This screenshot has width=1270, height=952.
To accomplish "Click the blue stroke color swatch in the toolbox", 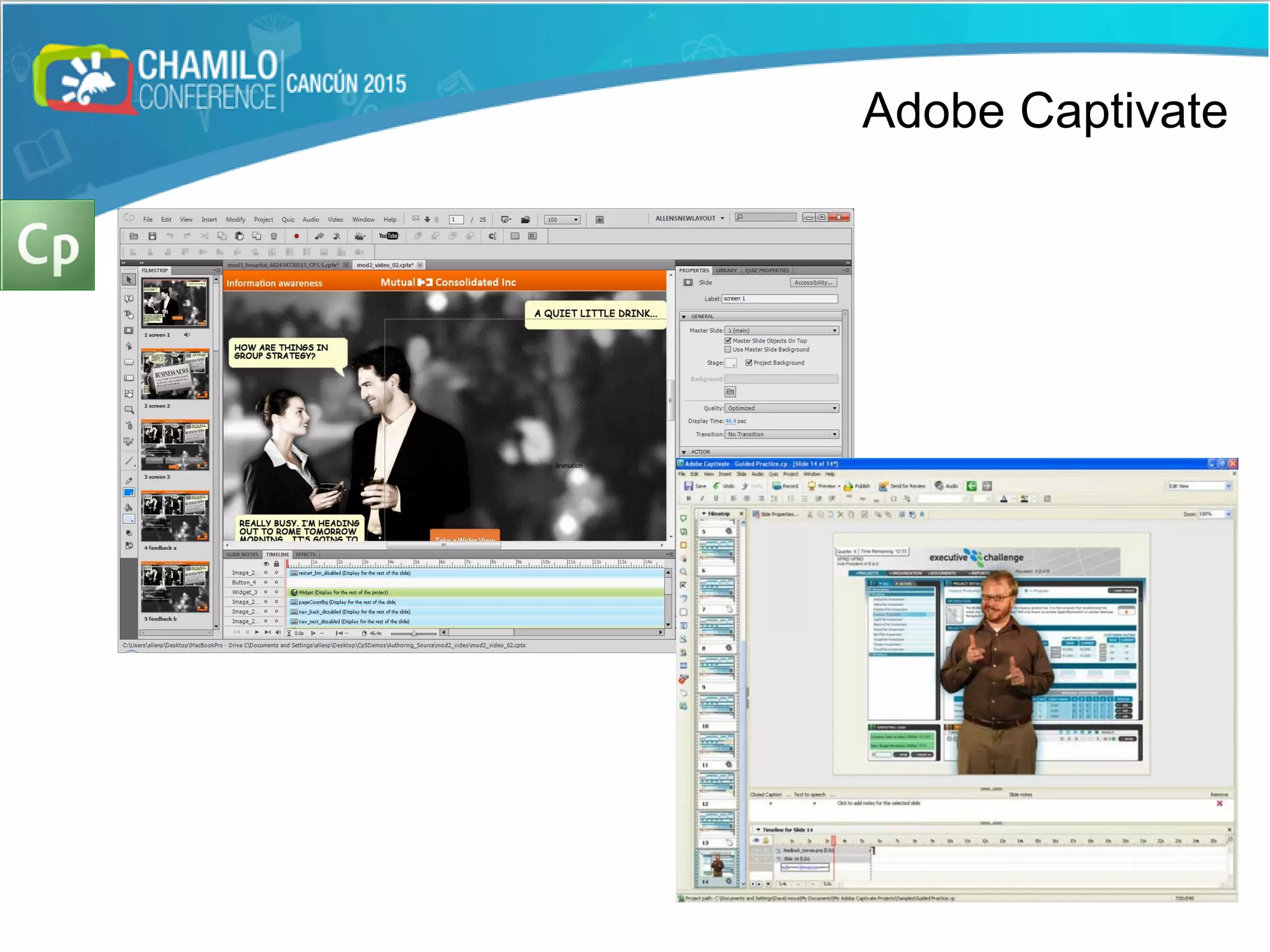I will pos(129,493).
